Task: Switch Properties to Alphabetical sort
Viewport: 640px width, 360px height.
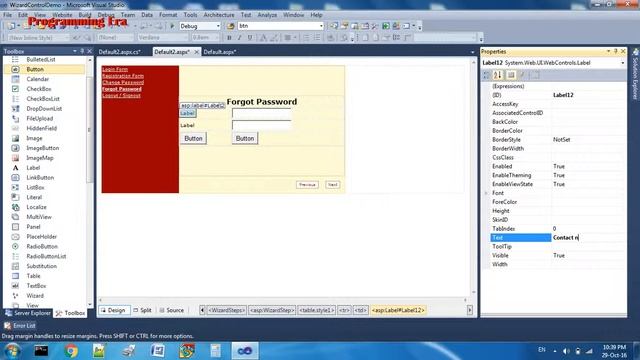Action: (498, 75)
